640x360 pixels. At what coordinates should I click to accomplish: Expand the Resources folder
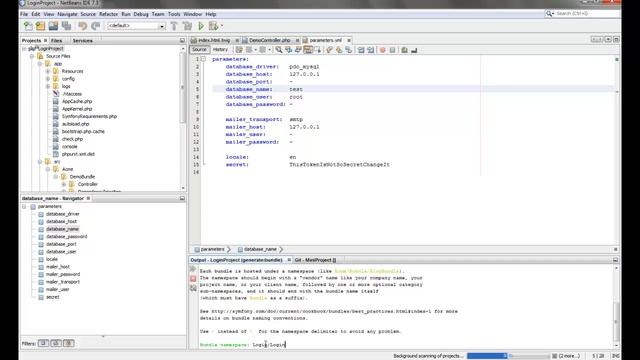48,71
